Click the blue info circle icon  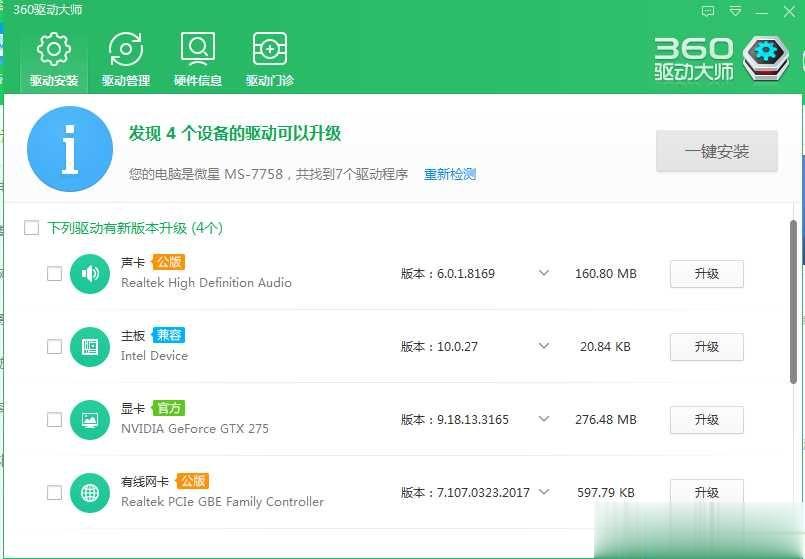click(70, 149)
